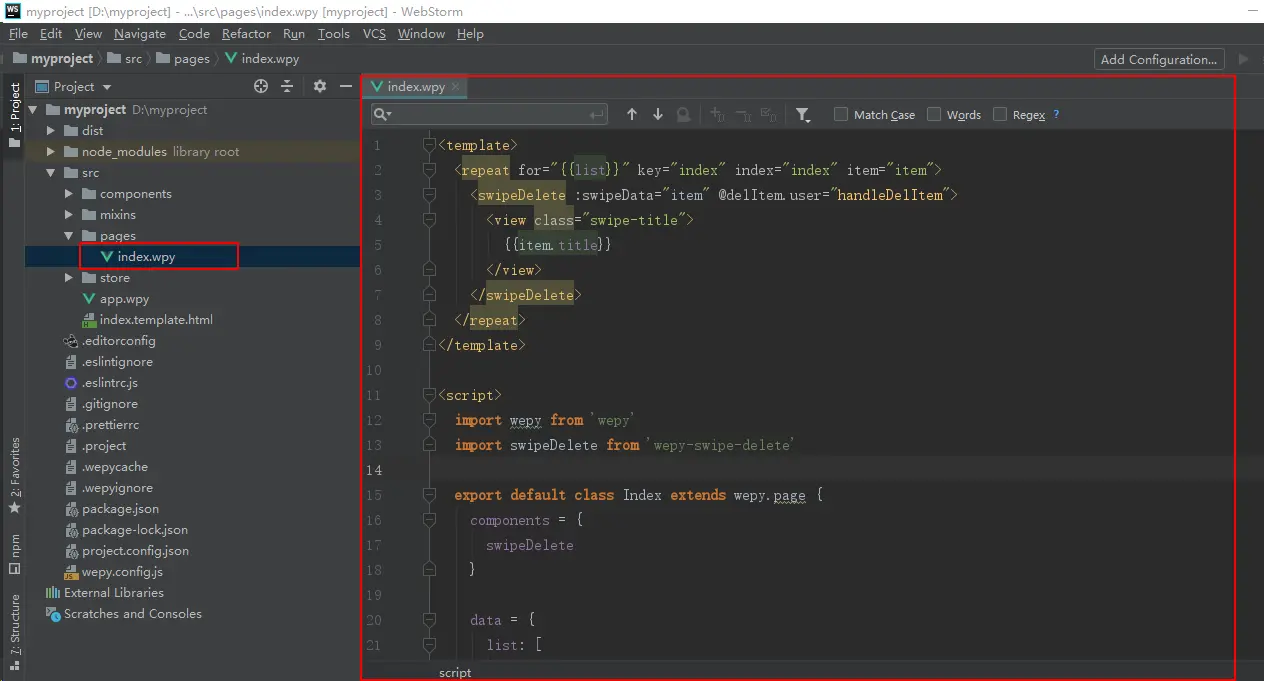The height and width of the screenshot is (681, 1264).
Task: Select .eslintrc.js in the project tree
Action: tap(110, 382)
